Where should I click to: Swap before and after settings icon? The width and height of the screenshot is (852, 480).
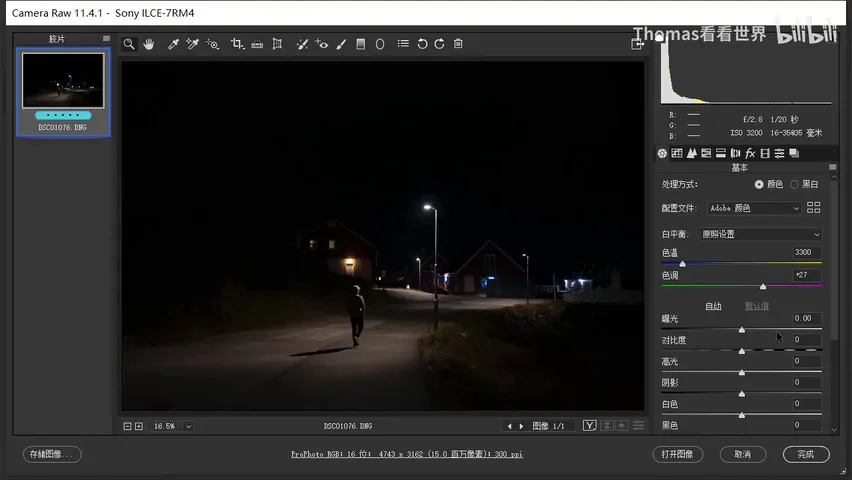click(x=607, y=426)
